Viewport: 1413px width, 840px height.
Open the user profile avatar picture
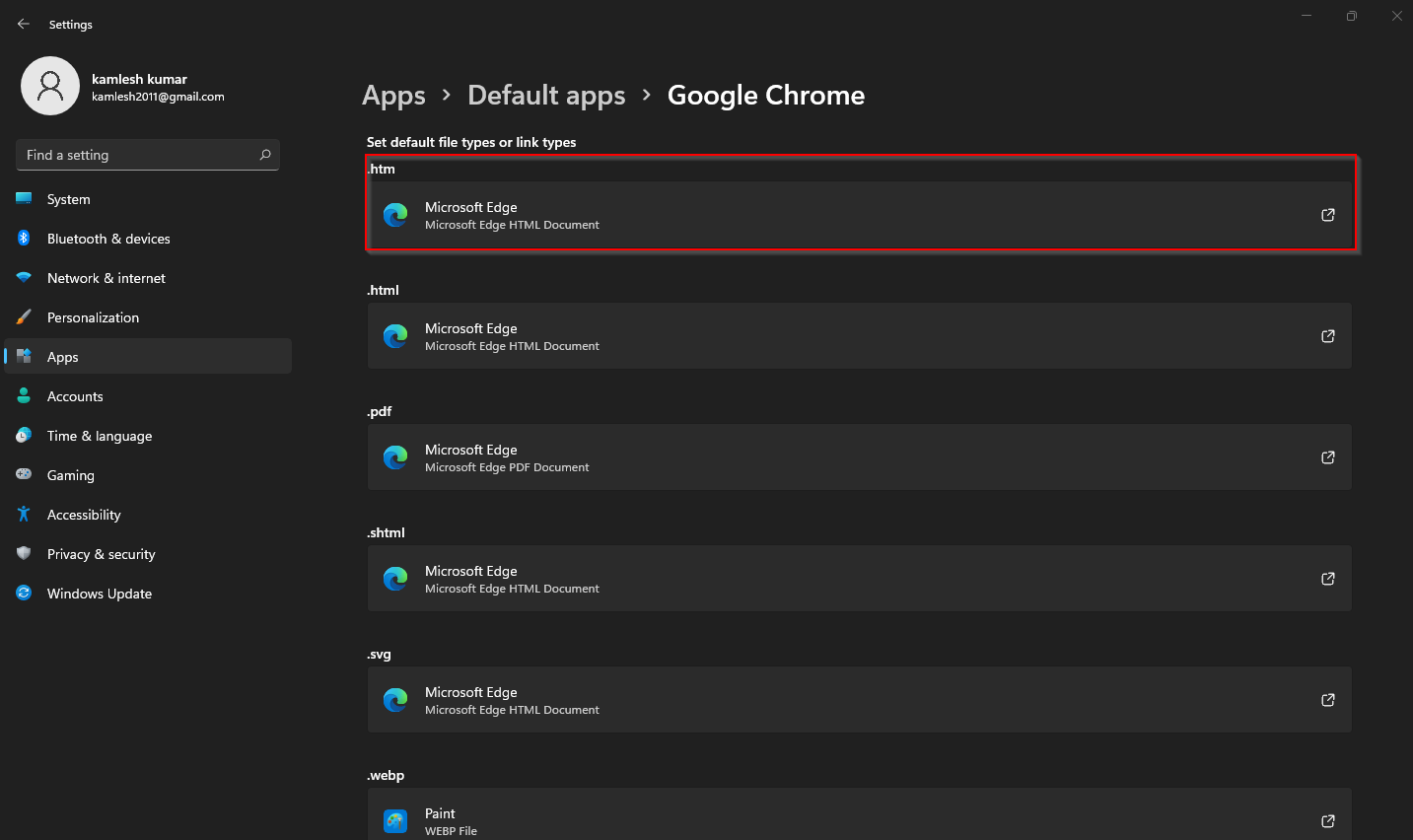50,86
